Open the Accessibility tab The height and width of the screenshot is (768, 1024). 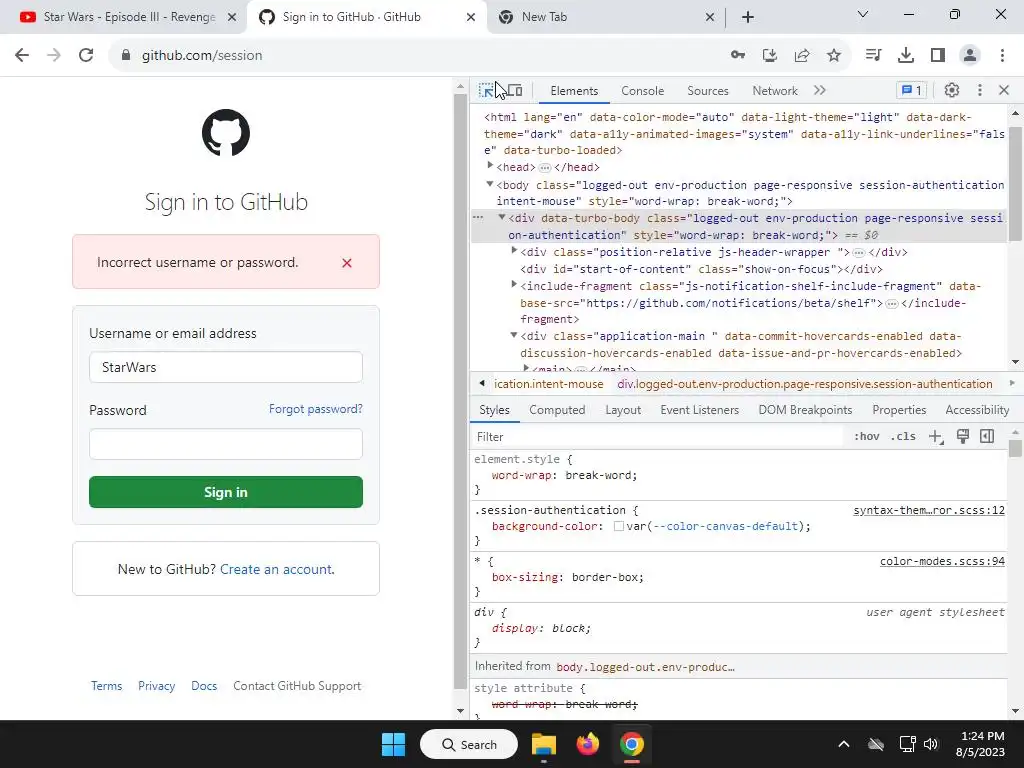[977, 410]
